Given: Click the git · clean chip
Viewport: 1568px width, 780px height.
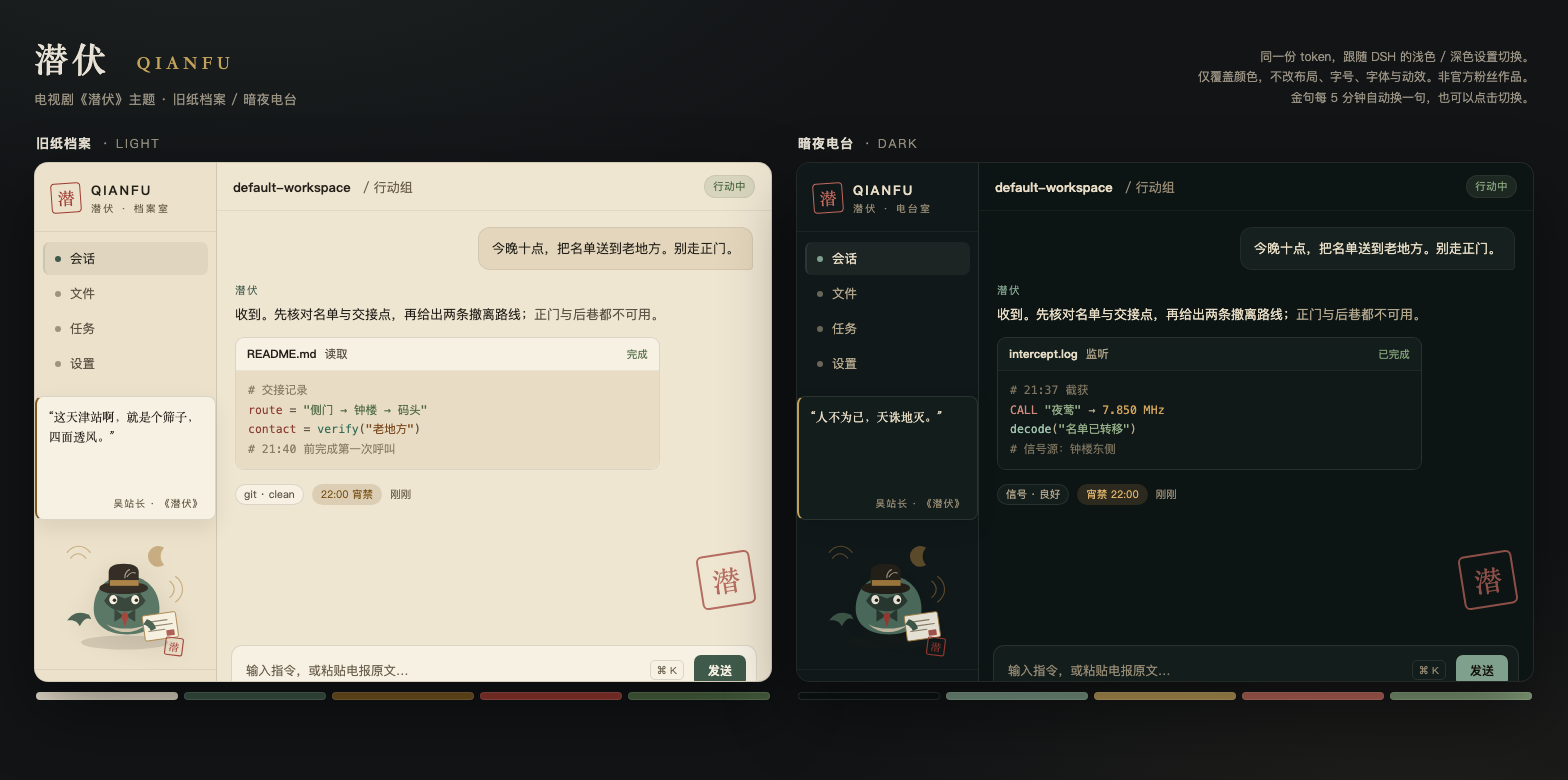Looking at the screenshot, I should 269,494.
